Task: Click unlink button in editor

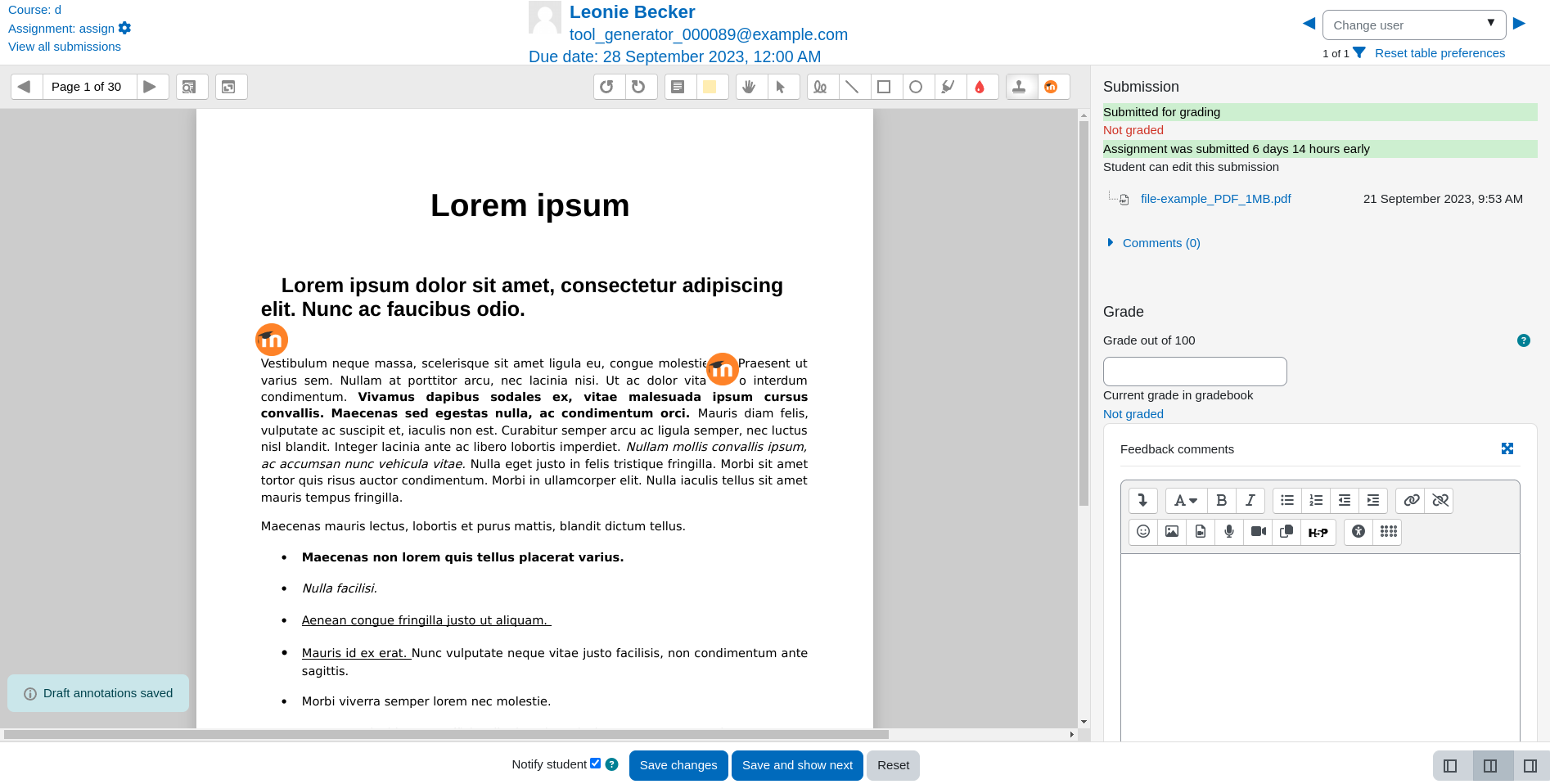Action: pyautogui.click(x=1440, y=500)
